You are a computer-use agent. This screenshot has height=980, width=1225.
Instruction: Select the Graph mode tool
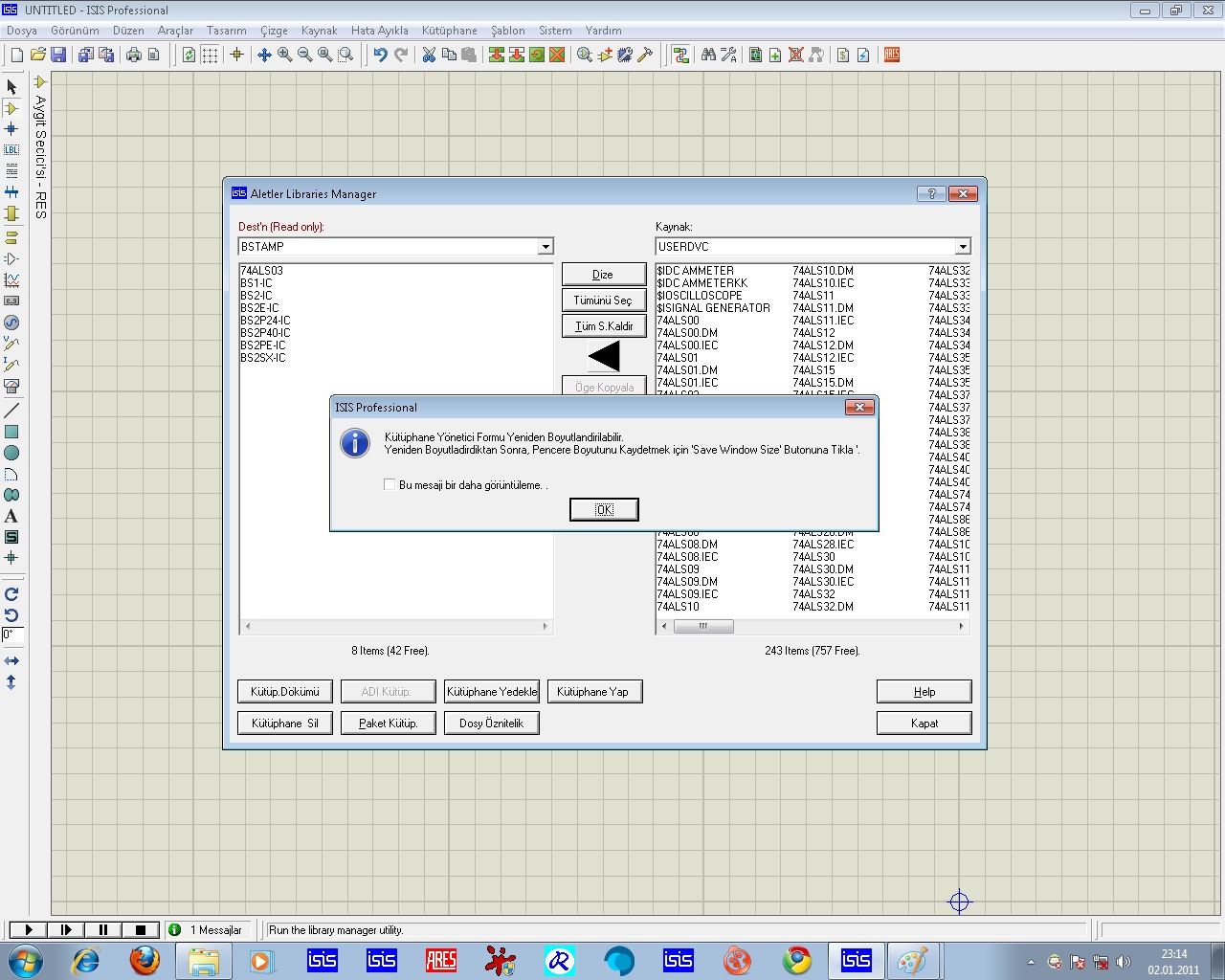pyautogui.click(x=11, y=280)
